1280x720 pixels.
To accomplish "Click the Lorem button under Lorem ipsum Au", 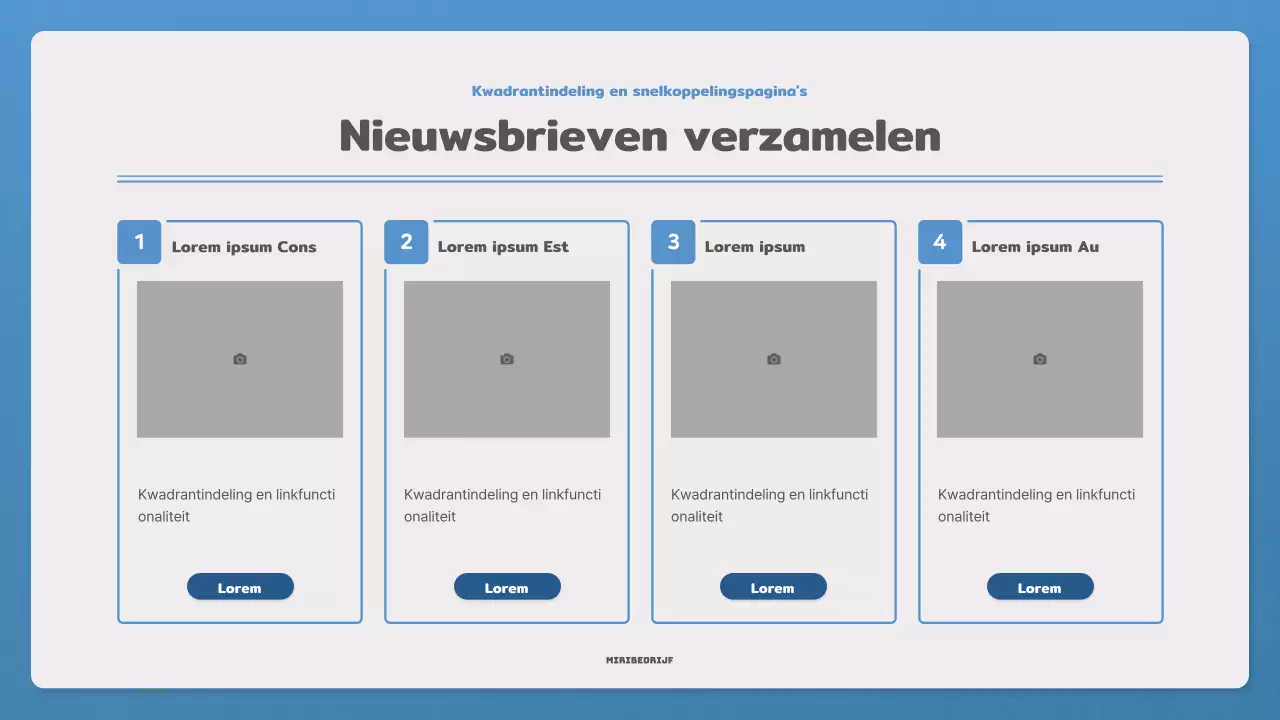I will tap(1040, 587).
